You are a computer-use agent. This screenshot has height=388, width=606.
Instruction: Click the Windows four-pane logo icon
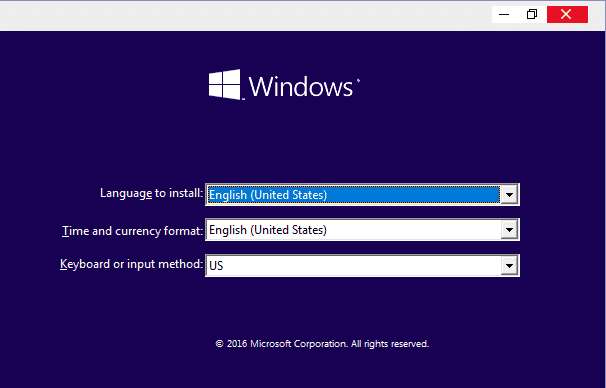tap(225, 85)
